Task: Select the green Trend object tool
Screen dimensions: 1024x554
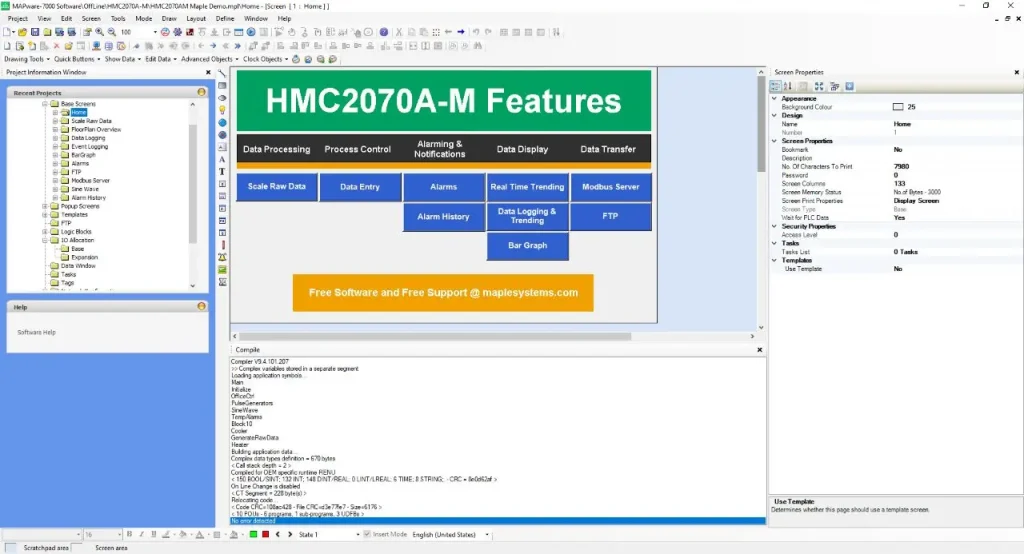Action: (x=222, y=270)
